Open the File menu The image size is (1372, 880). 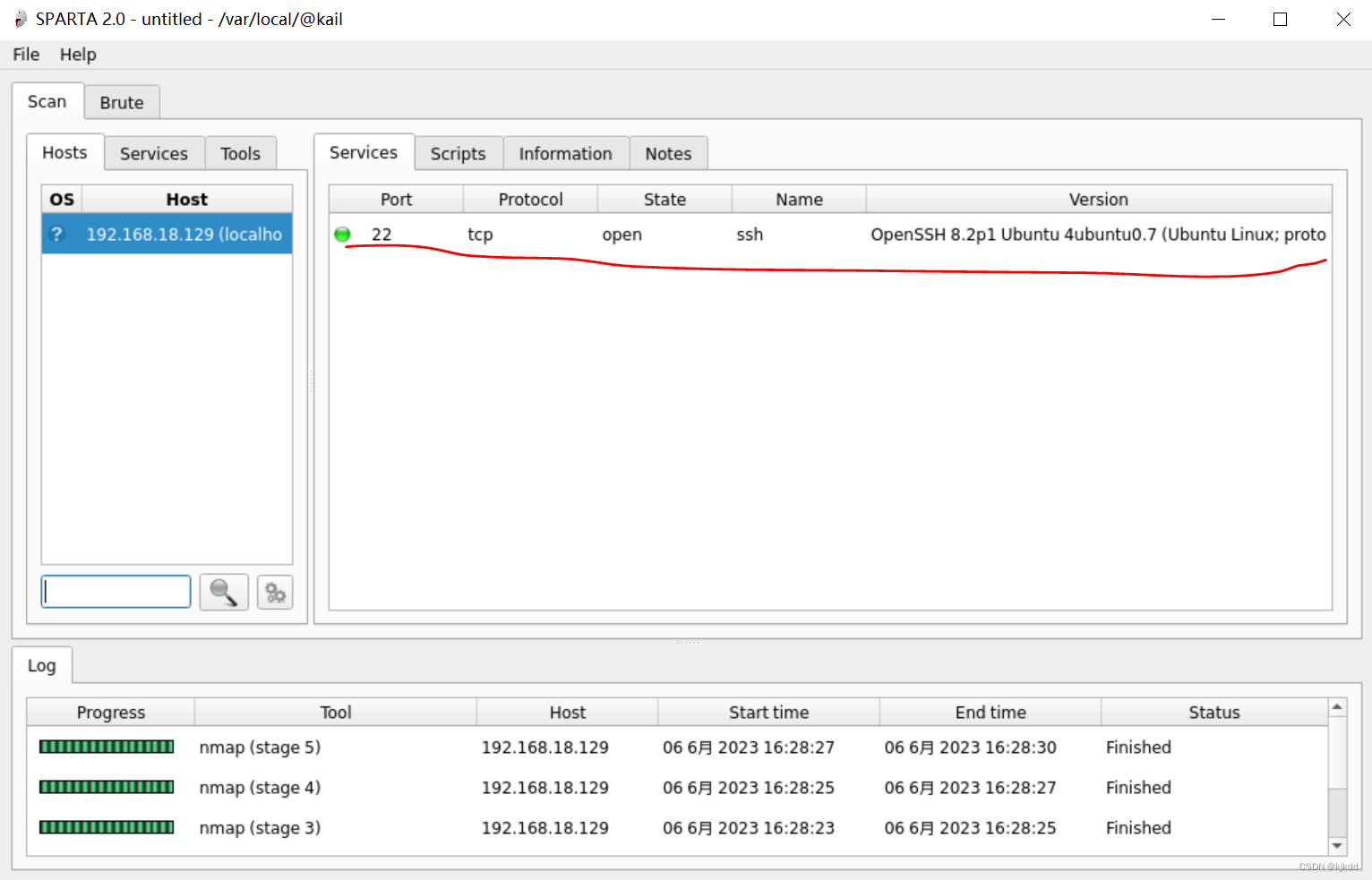tap(26, 55)
